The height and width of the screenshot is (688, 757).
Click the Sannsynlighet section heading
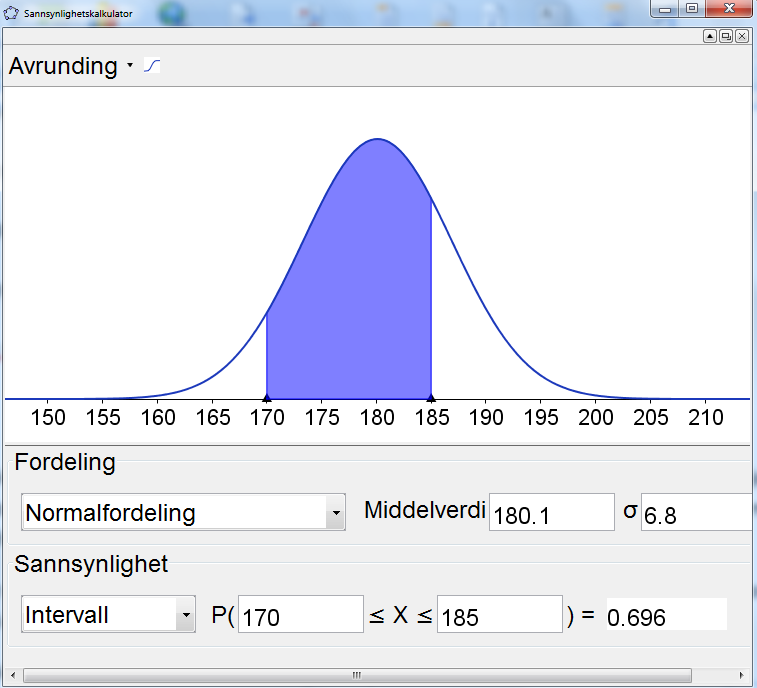pos(91,565)
